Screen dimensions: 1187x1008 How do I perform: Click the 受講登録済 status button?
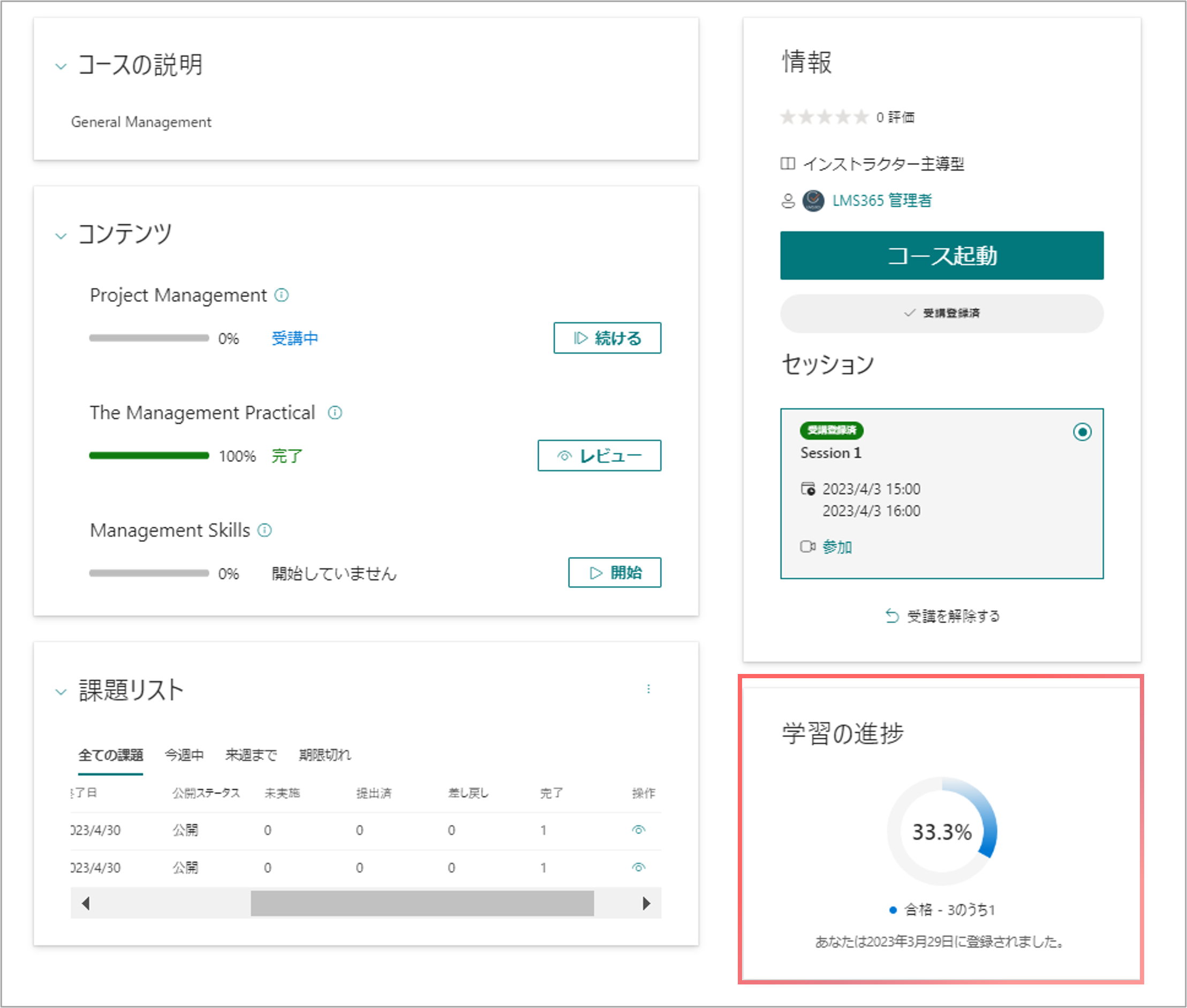941,313
